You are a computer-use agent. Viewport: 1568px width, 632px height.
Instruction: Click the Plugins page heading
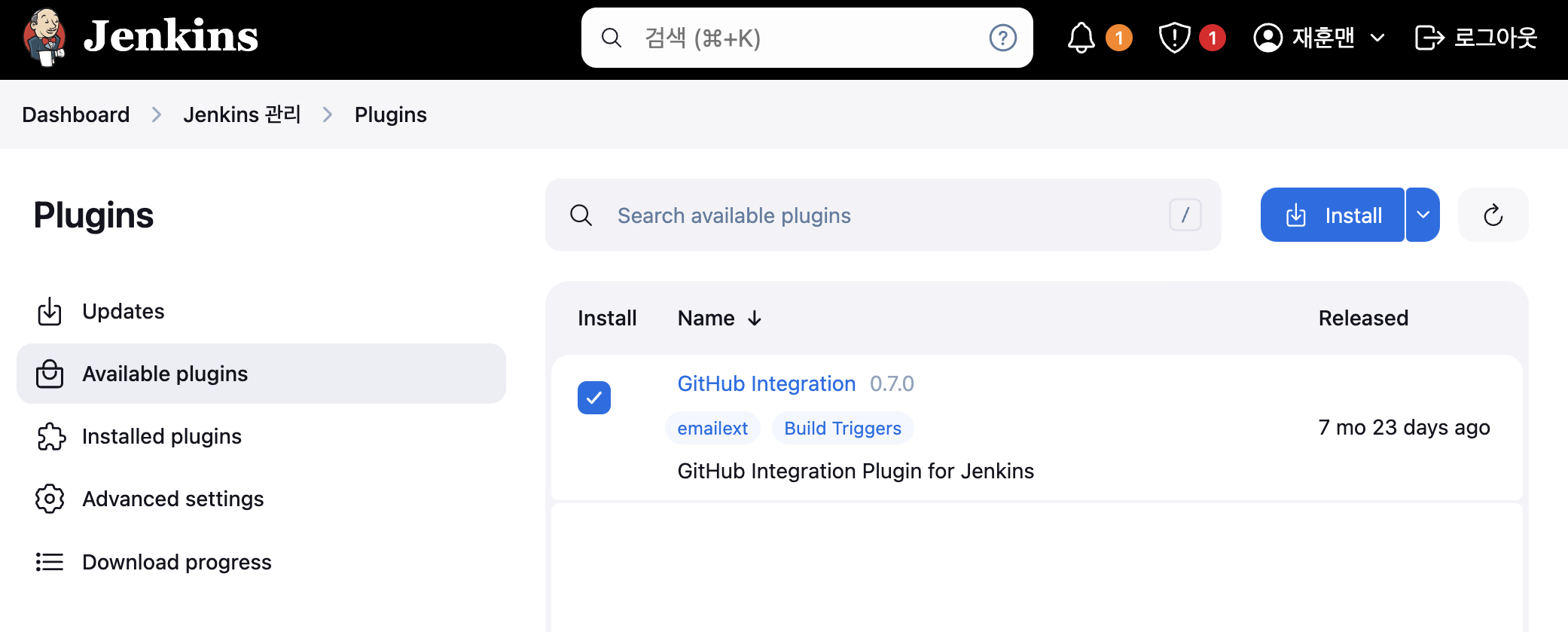coord(93,215)
